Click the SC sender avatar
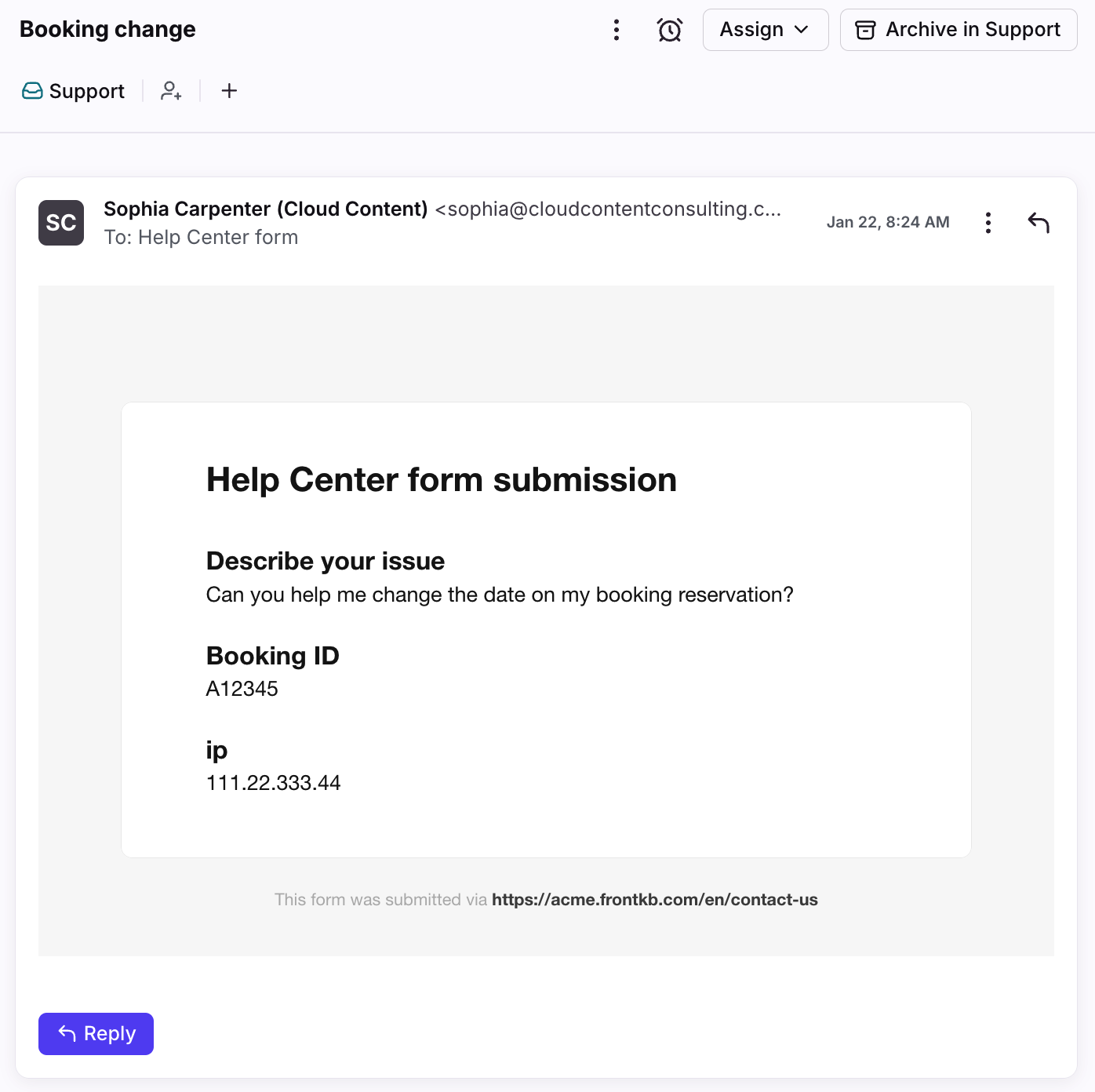 (x=61, y=223)
